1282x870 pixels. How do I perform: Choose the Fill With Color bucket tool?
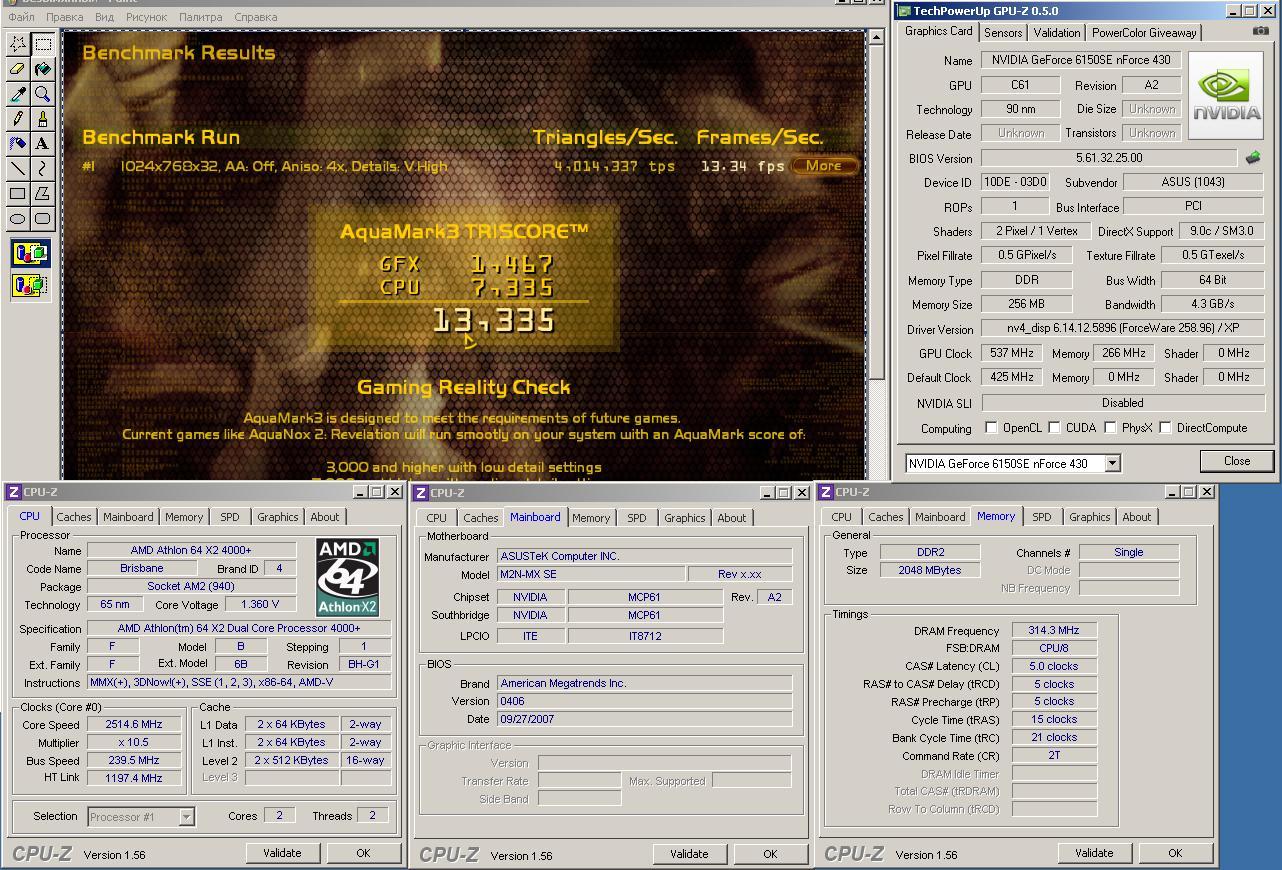(43, 69)
